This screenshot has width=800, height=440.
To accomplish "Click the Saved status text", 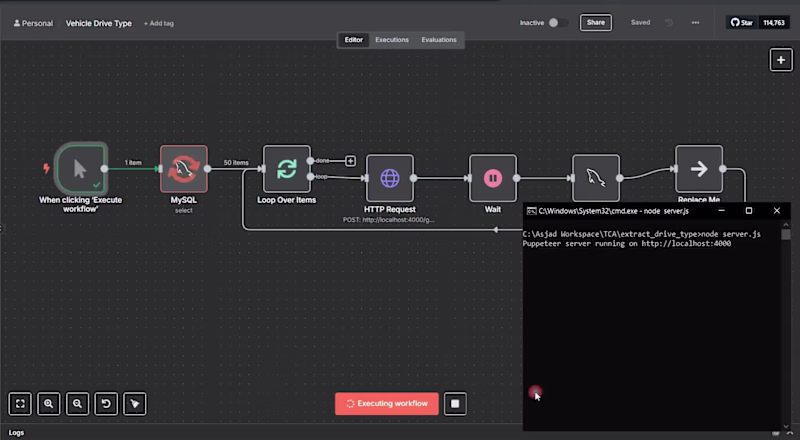I will point(640,22).
